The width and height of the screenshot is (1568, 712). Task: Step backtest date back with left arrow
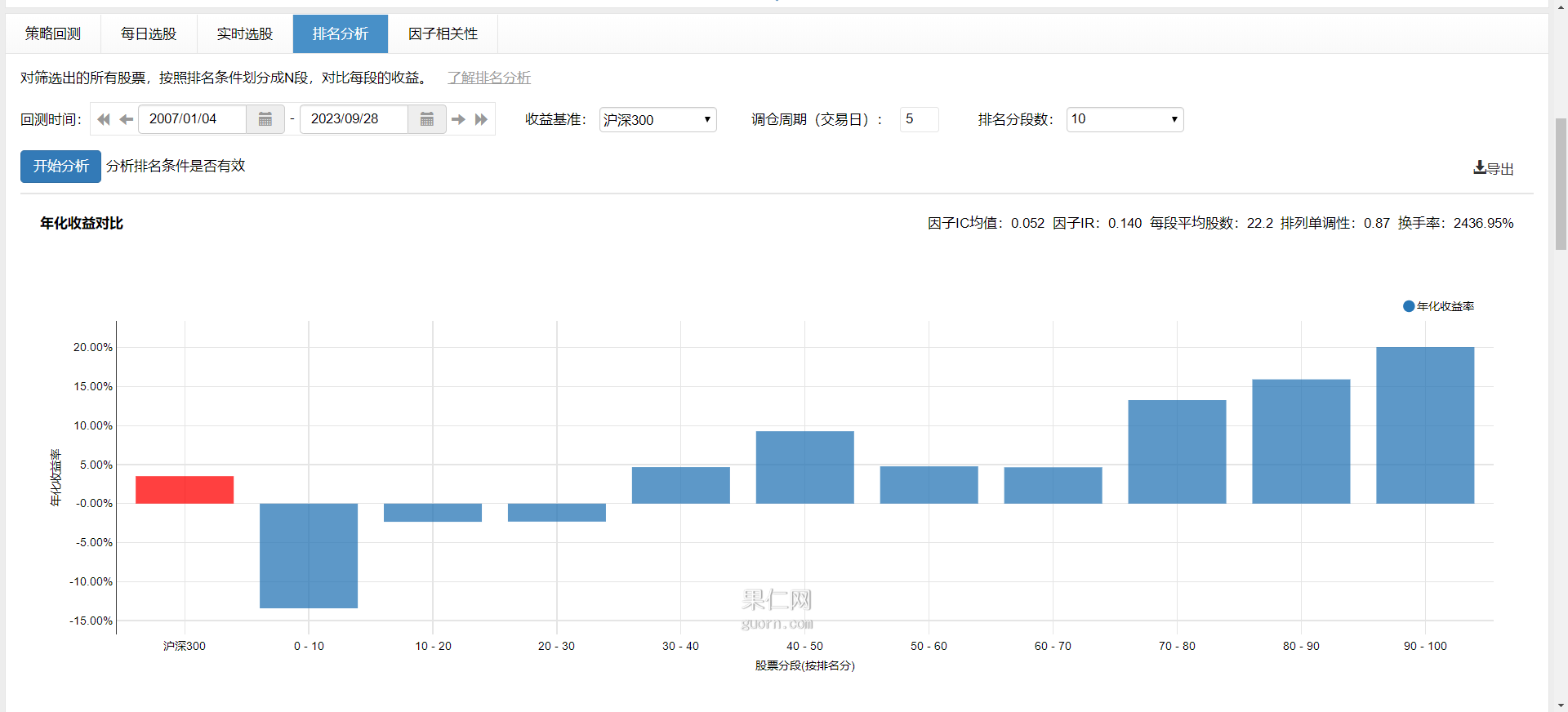point(126,119)
